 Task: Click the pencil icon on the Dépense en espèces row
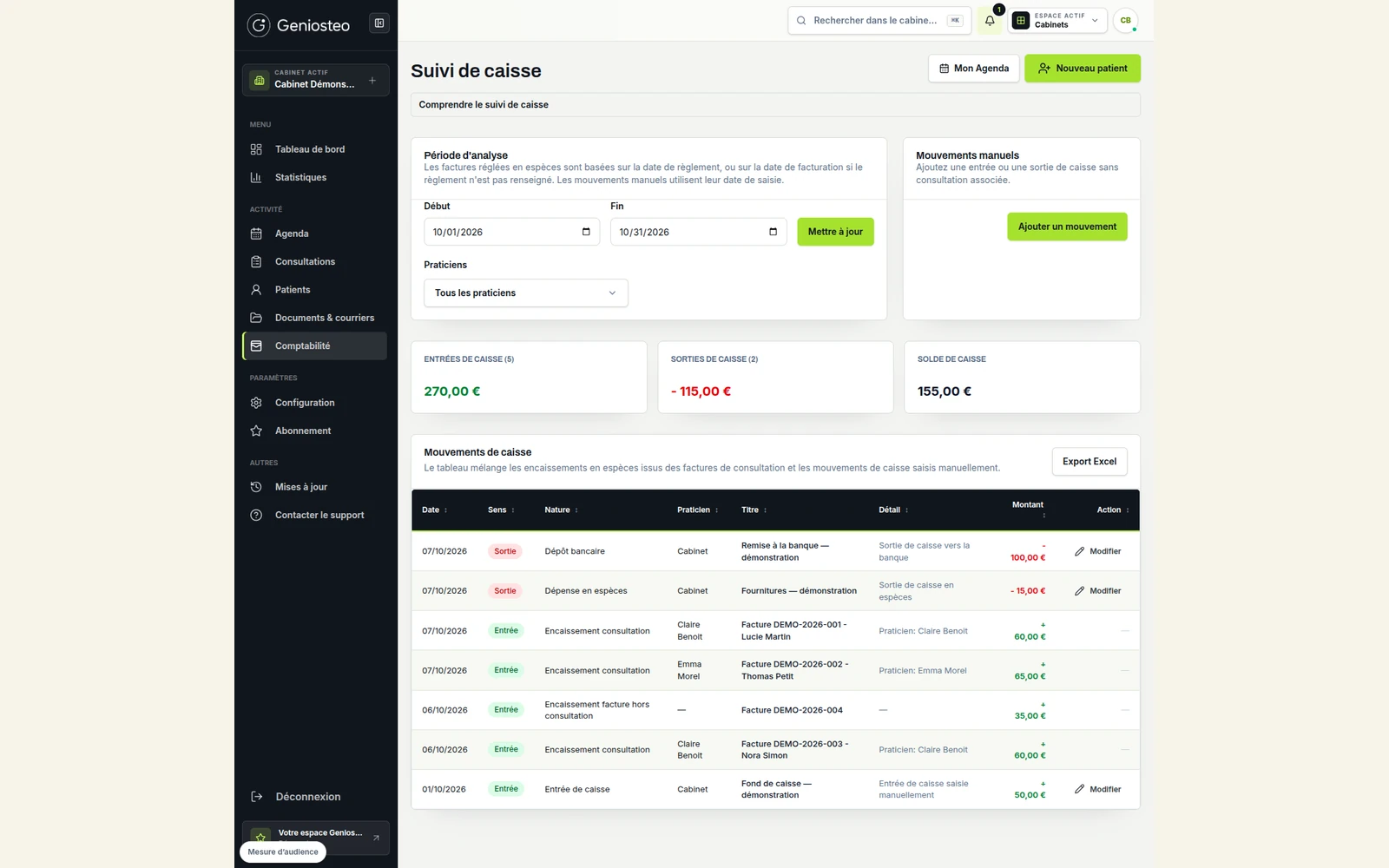click(x=1079, y=591)
